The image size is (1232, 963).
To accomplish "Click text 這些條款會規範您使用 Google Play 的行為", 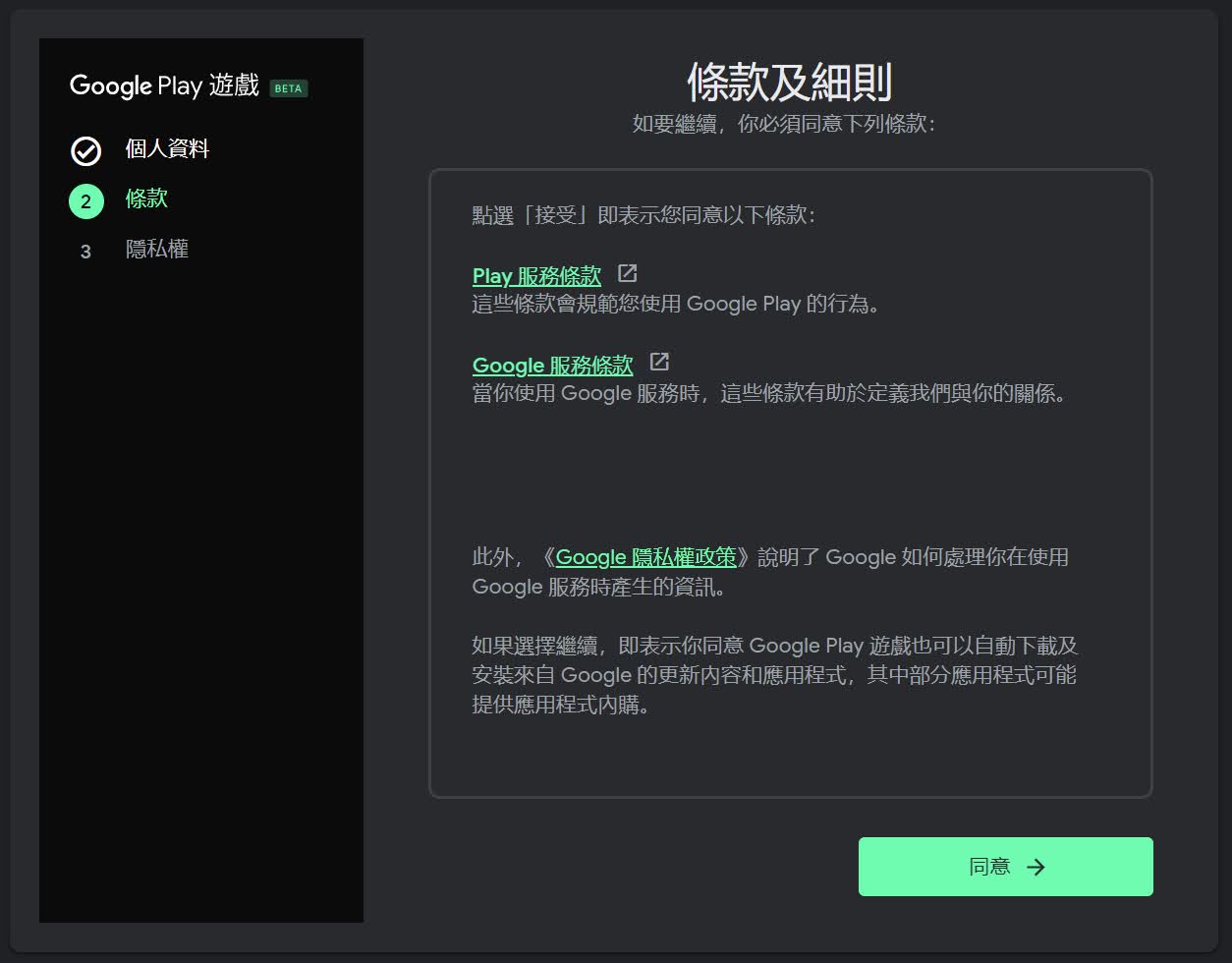I will click(676, 304).
